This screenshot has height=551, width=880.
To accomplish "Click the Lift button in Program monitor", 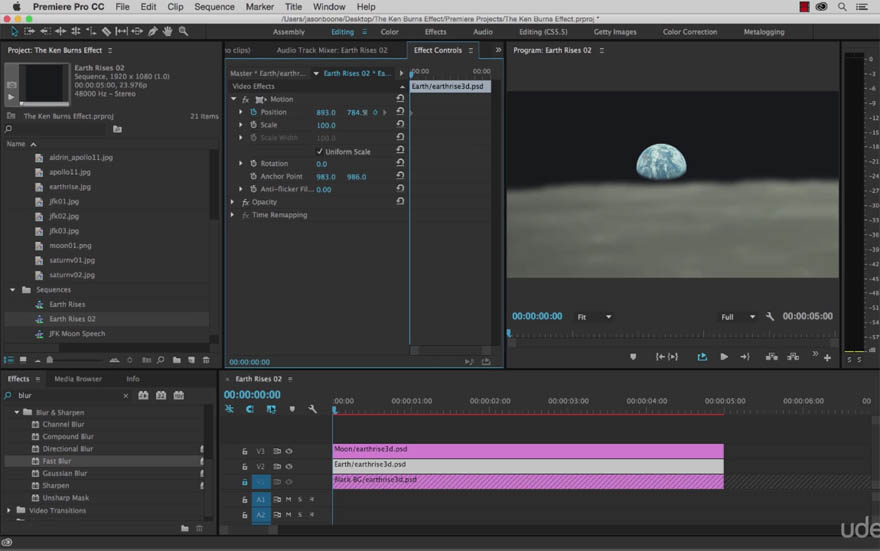I will (772, 357).
